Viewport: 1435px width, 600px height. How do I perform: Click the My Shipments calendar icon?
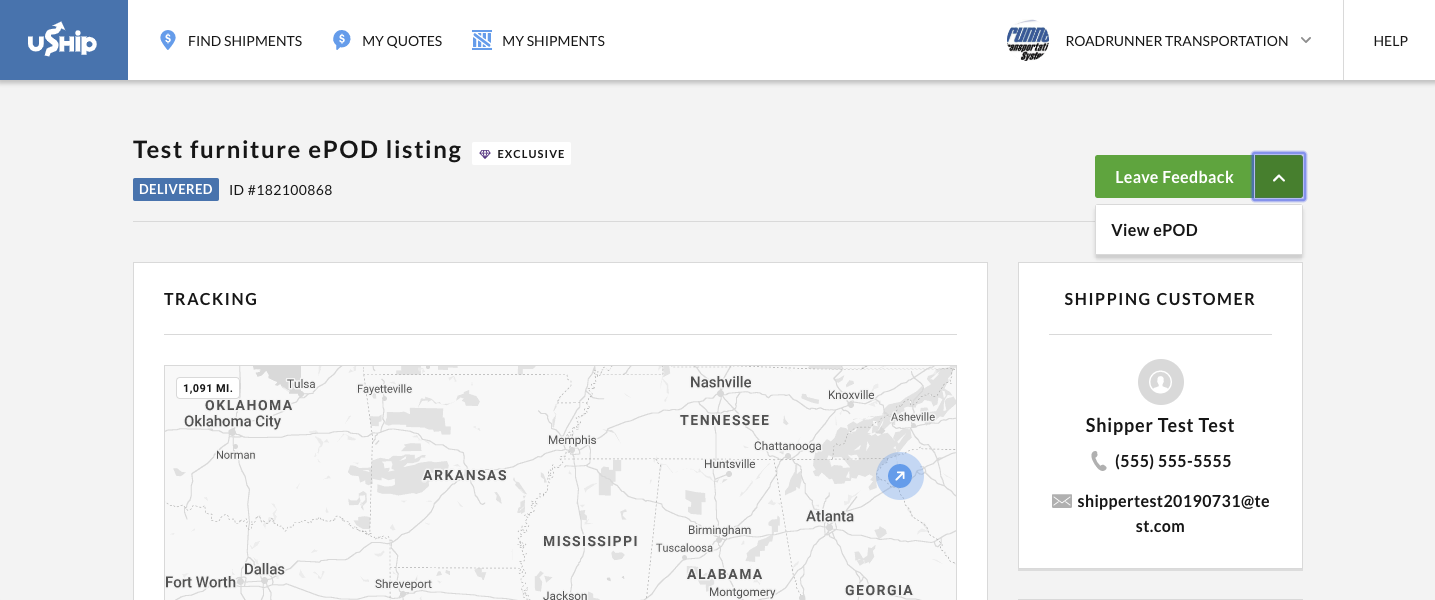(481, 39)
